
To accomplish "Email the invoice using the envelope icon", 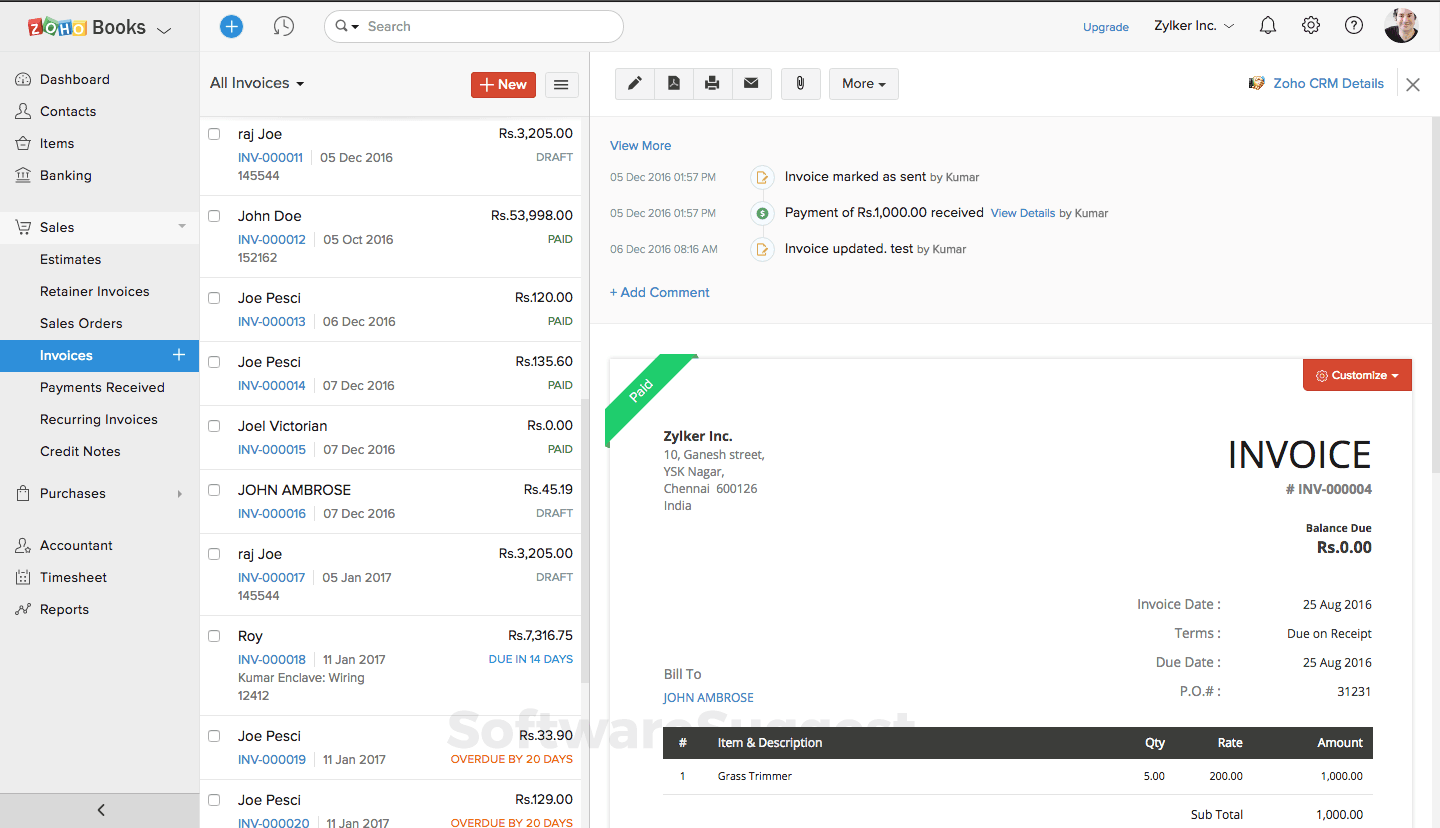I will 751,84.
